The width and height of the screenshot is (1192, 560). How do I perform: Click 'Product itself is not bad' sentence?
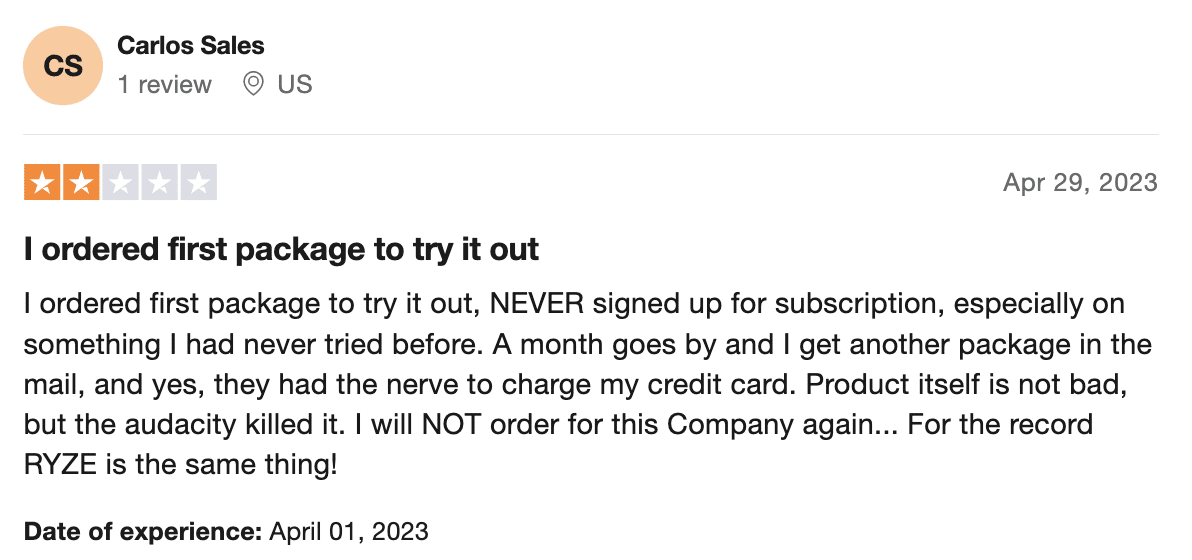click(965, 384)
